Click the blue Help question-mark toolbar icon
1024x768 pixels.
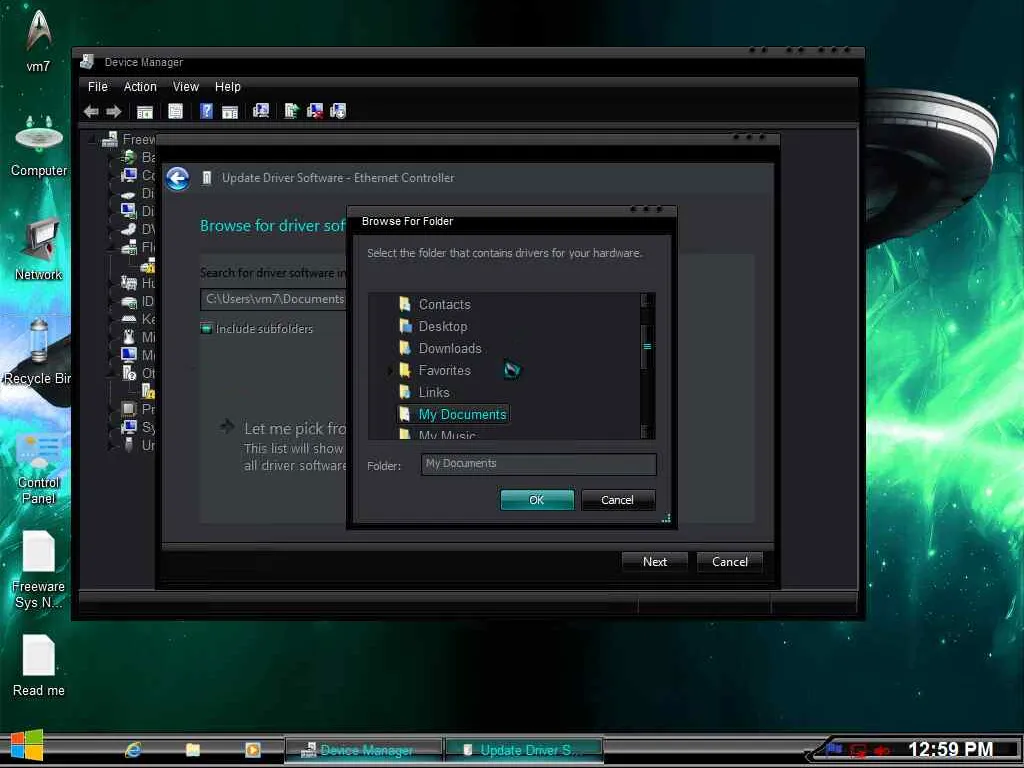click(206, 111)
